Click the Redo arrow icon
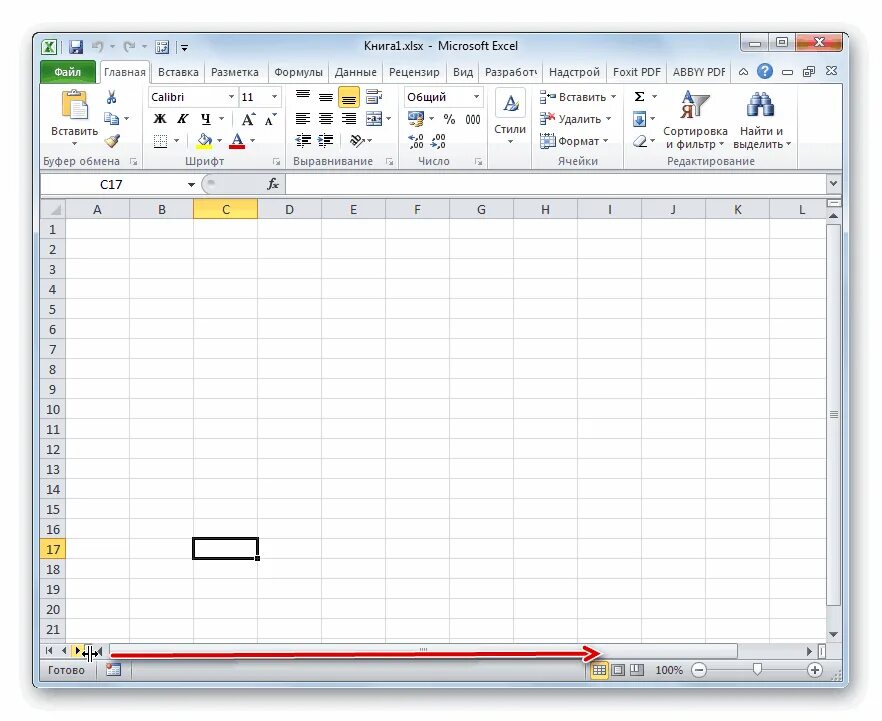 pos(129,47)
